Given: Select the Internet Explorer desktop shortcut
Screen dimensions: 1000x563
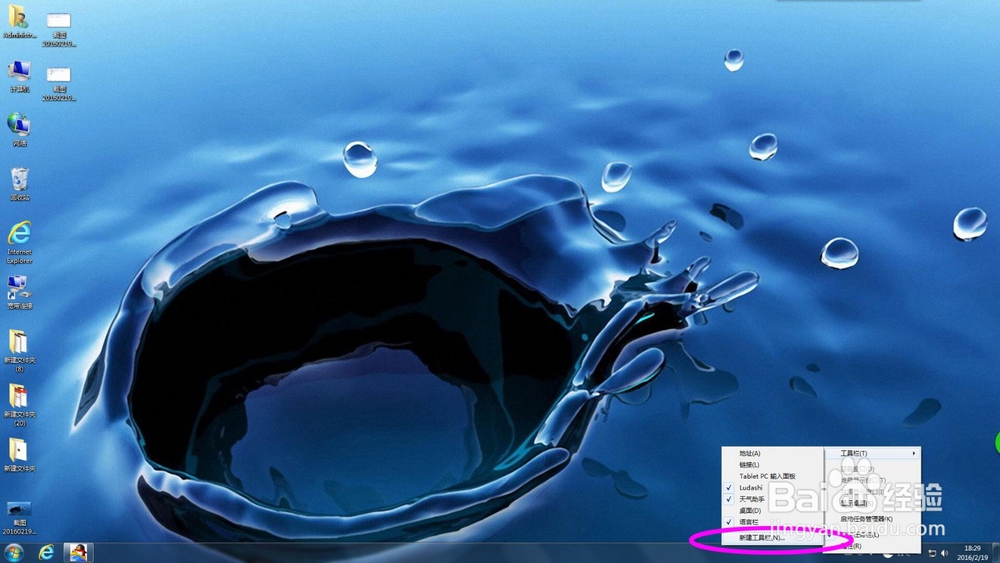Looking at the screenshot, I should [19, 242].
